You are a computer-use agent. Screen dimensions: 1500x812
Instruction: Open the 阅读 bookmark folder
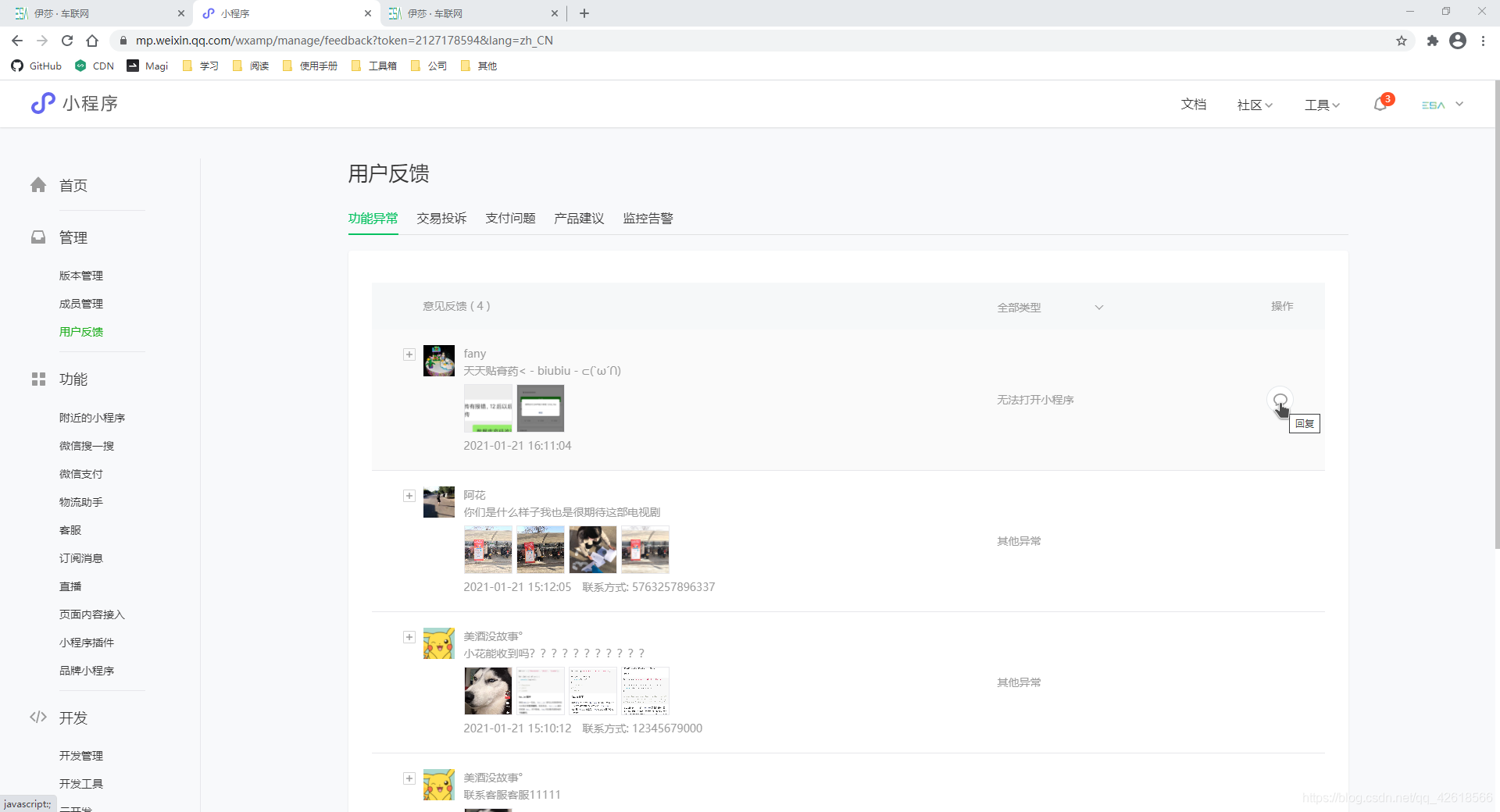coord(251,66)
